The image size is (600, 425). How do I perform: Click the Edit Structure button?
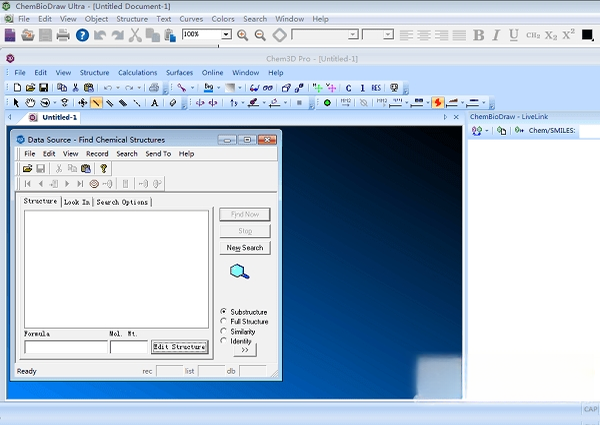tap(179, 347)
